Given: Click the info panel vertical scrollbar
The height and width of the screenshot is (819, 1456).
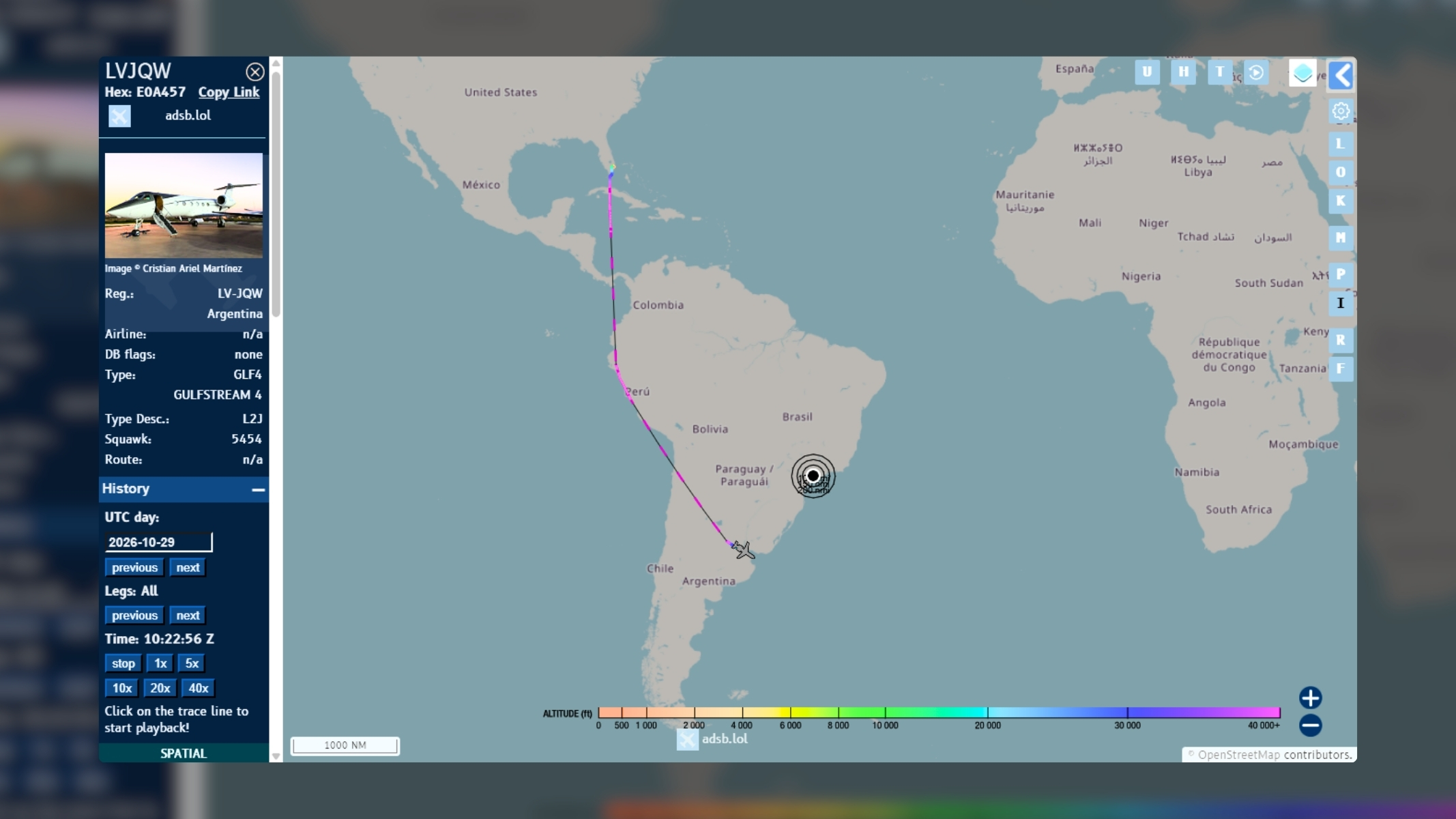Looking at the screenshot, I should pos(276,194).
